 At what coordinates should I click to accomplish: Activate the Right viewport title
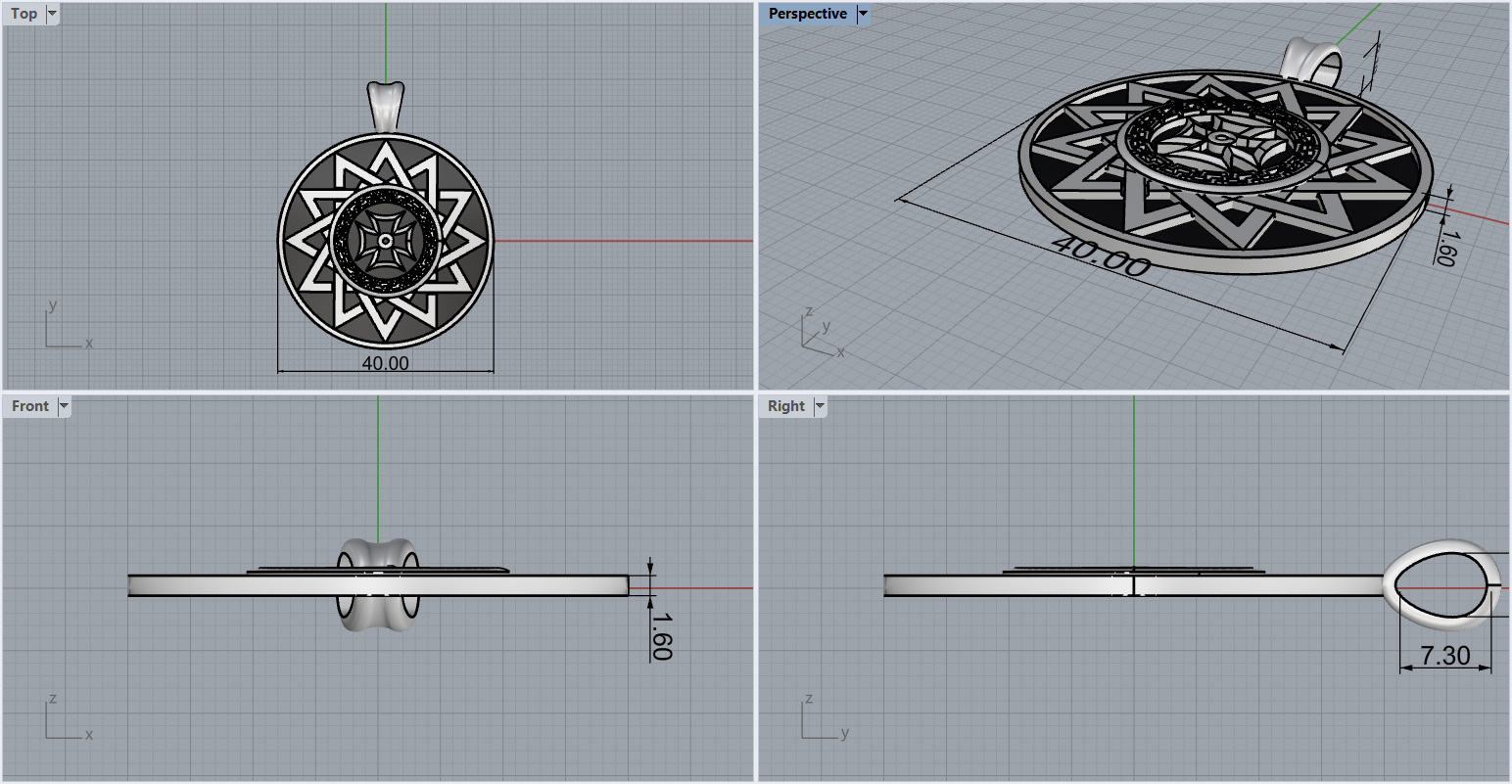click(x=786, y=406)
